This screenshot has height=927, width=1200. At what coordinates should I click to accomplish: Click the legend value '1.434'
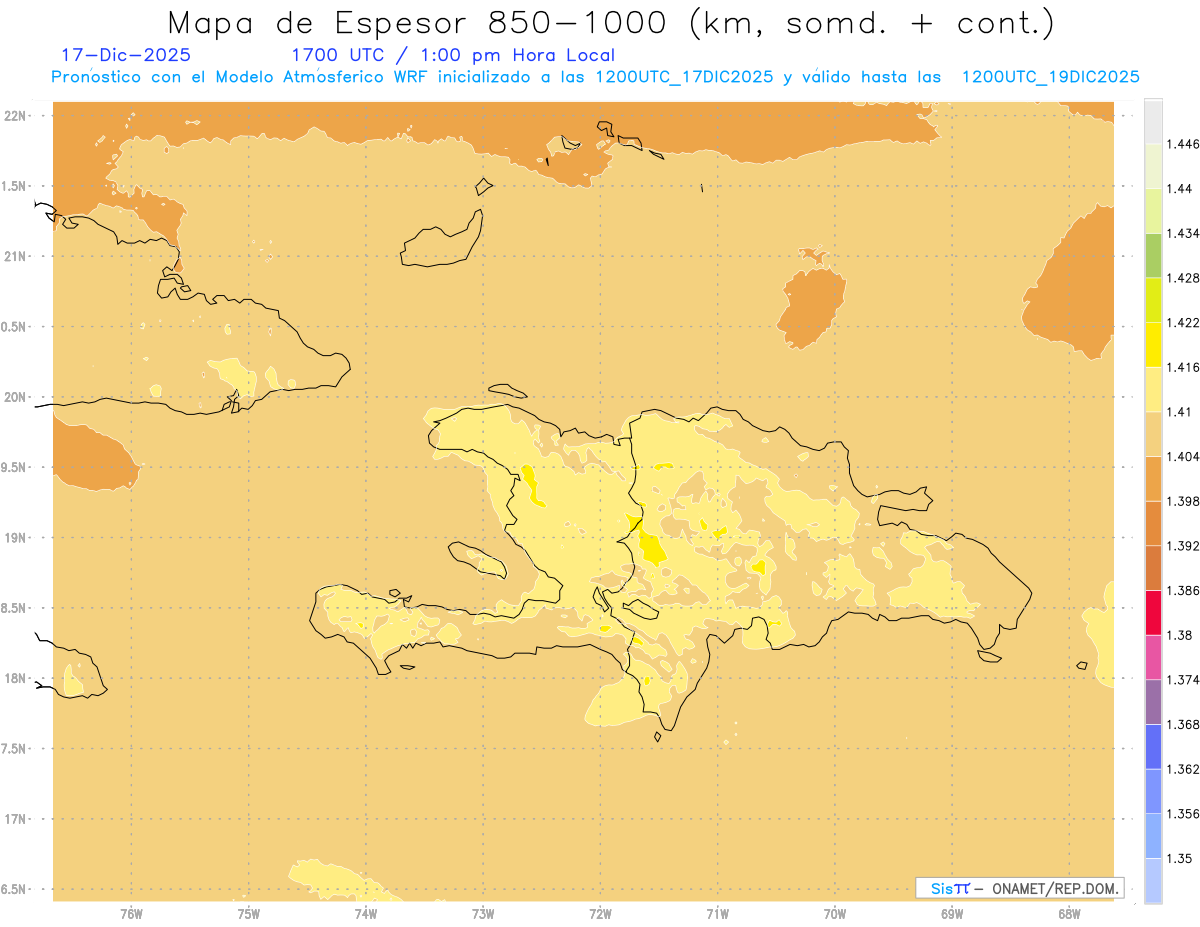pos(1185,233)
